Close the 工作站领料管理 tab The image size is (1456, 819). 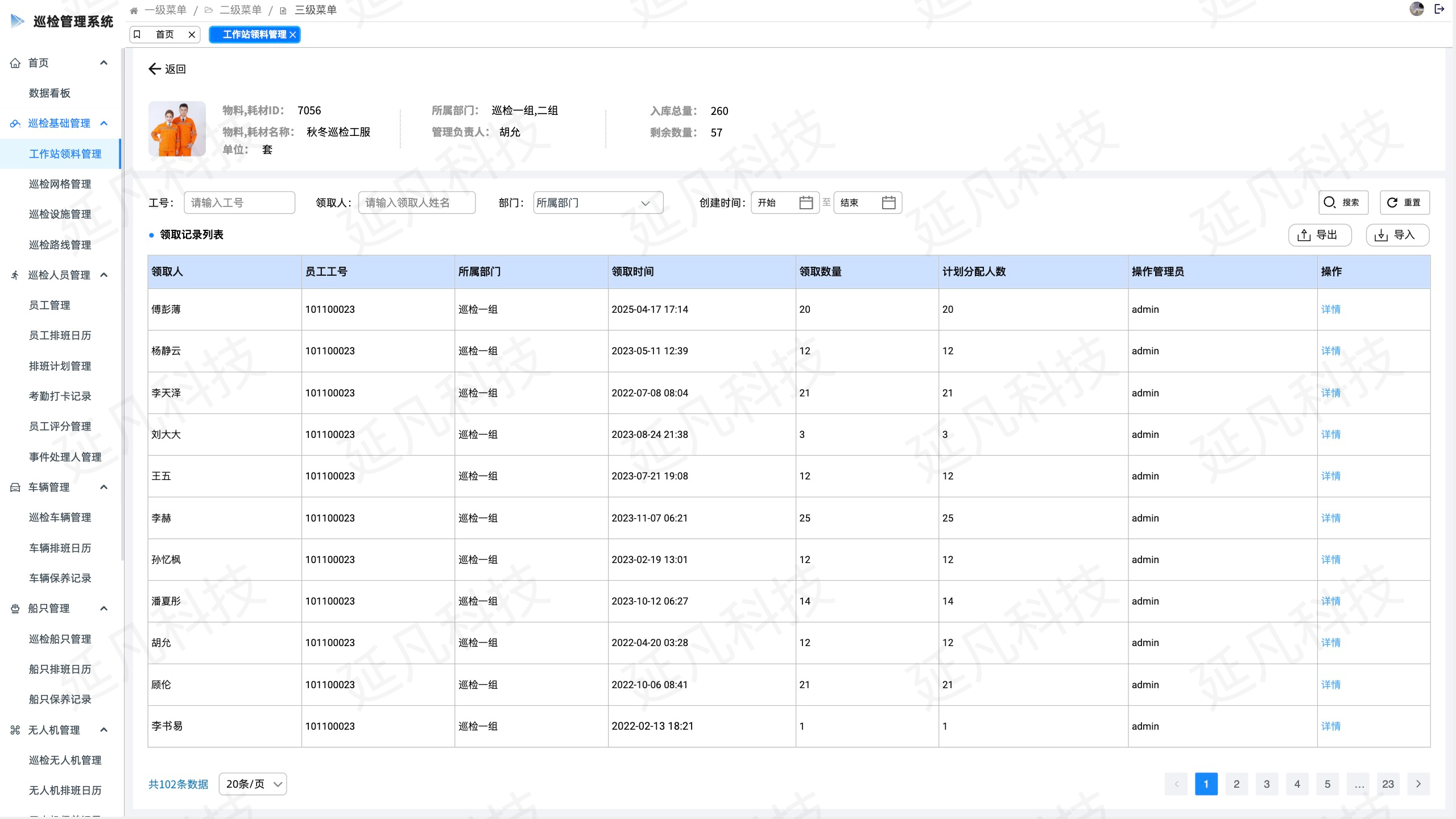click(293, 35)
